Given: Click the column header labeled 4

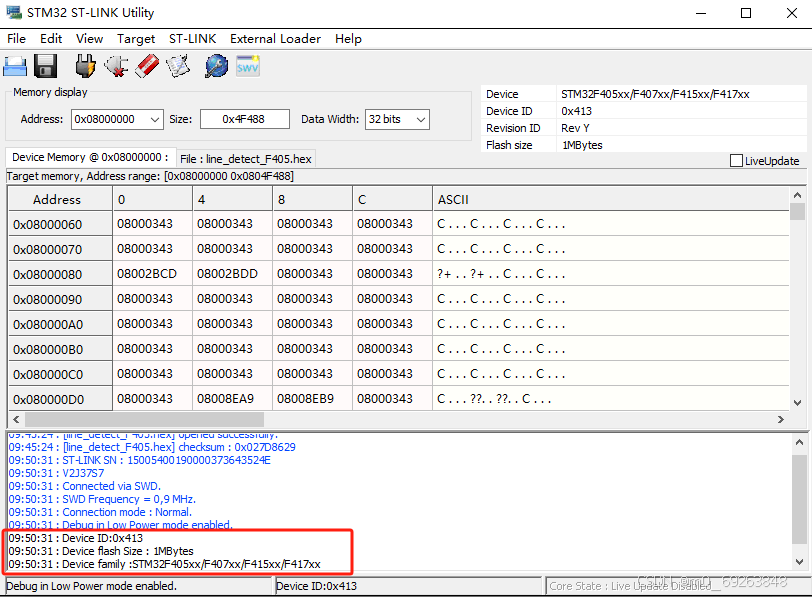Looking at the screenshot, I should pos(232,199).
